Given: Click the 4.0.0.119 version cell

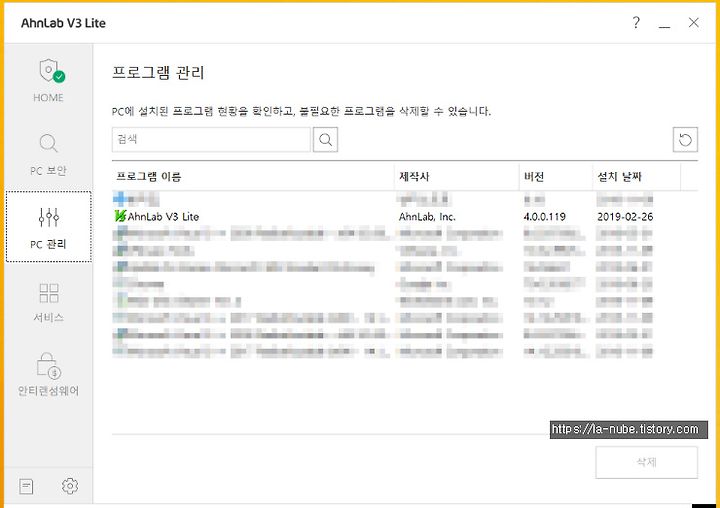Looking at the screenshot, I should pos(545,217).
